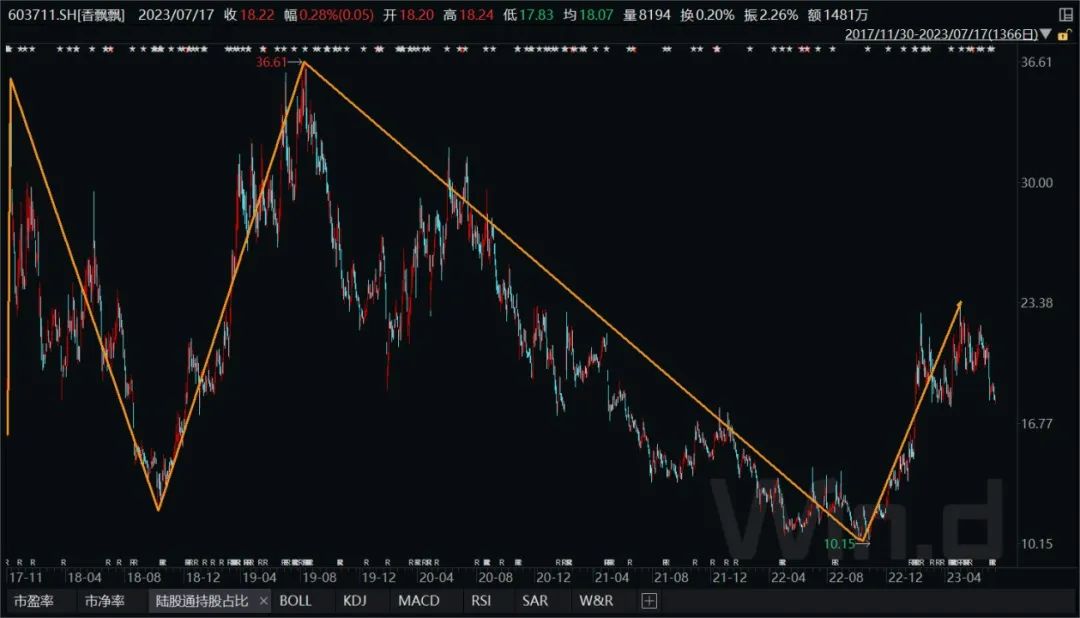Add a new indicator with plus icon

tap(649, 601)
